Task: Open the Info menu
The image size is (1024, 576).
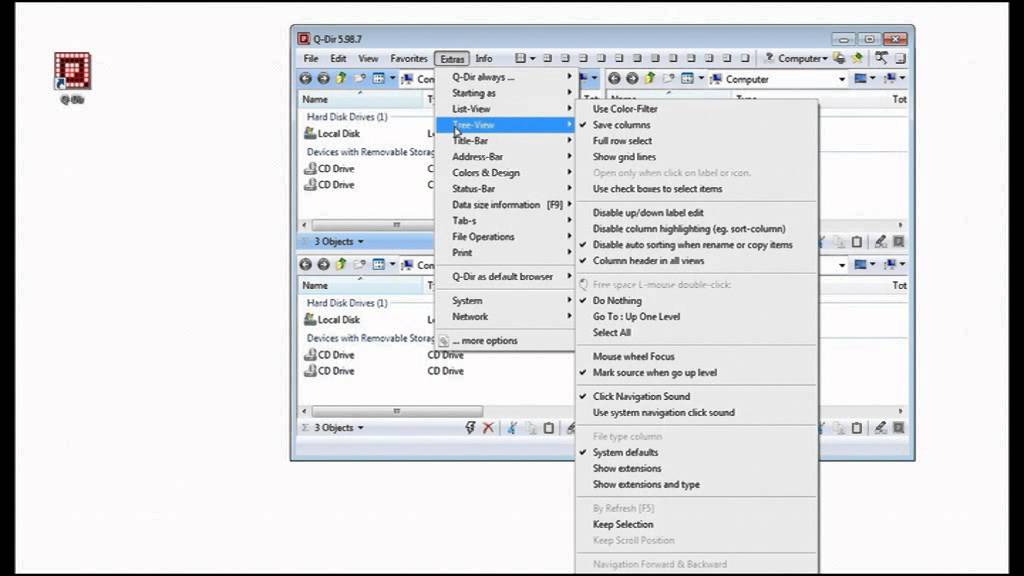Action: coord(484,58)
